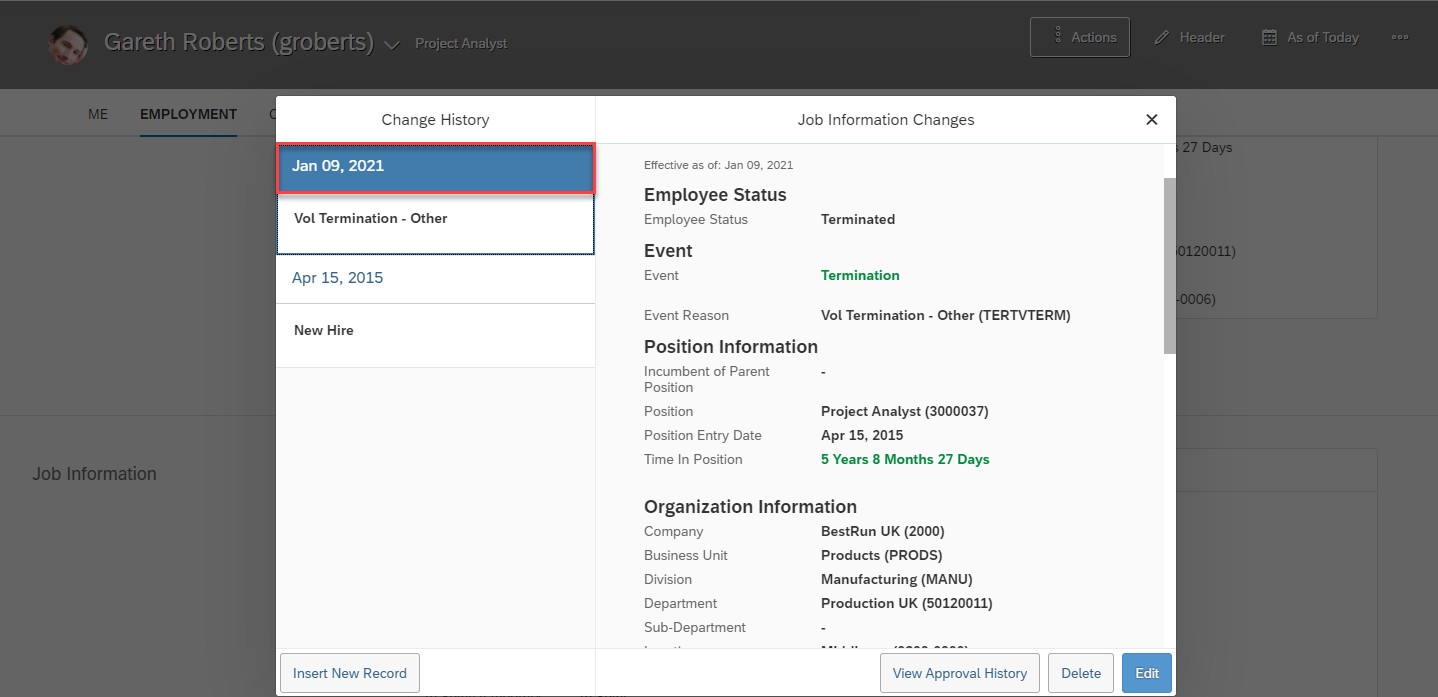This screenshot has height=697, width=1438.
Task: Click the Terminated employee status value
Action: [x=858, y=219]
